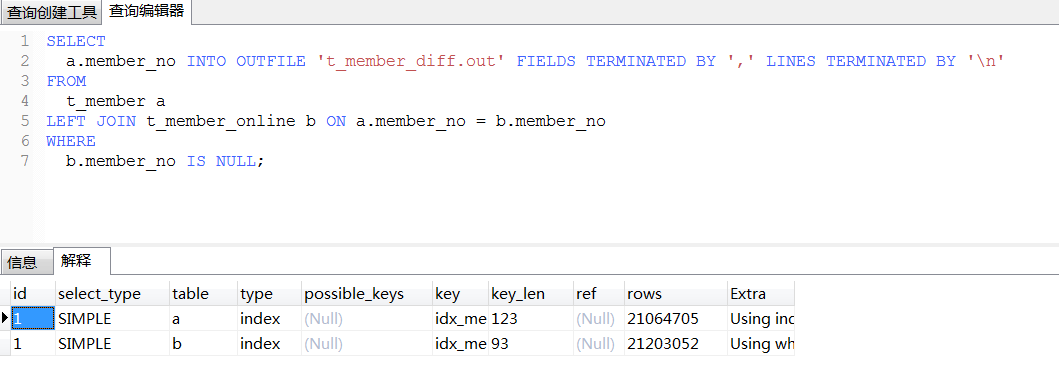Click the table cell showing b
This screenshot has height=367, width=1059.
(203, 343)
